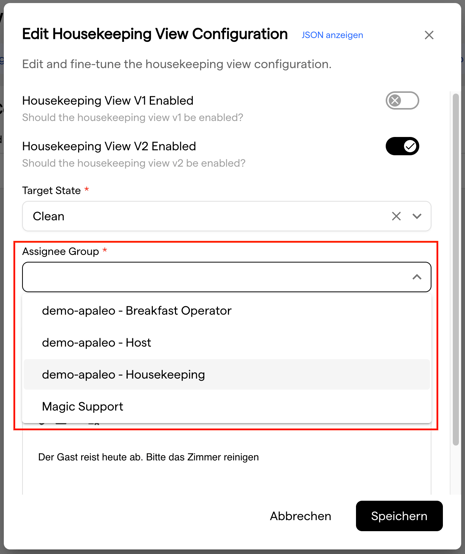The height and width of the screenshot is (554, 465).
Task: Click the dialog's vertical scrollbar
Action: (x=456, y=269)
